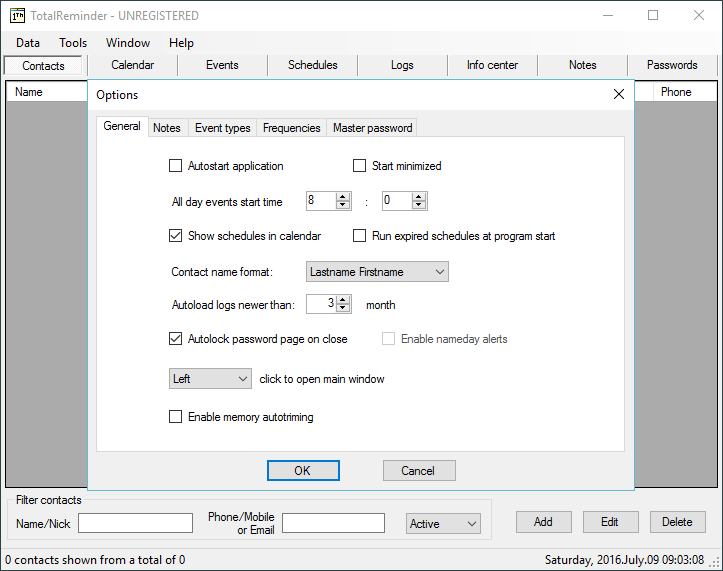Screen dimensions: 723x571
Task: Decrease Autoload logs months spinner
Action: click(x=343, y=308)
